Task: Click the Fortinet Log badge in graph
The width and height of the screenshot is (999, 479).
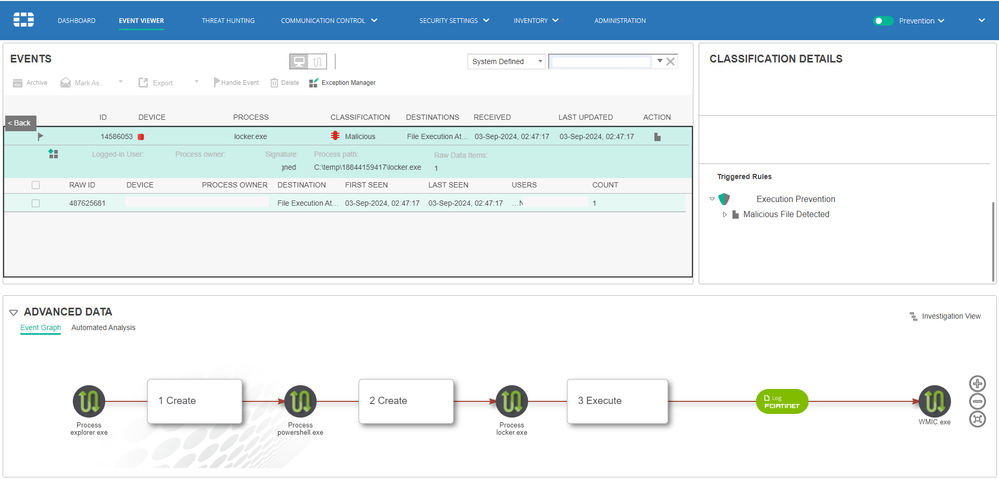Action: 781,401
